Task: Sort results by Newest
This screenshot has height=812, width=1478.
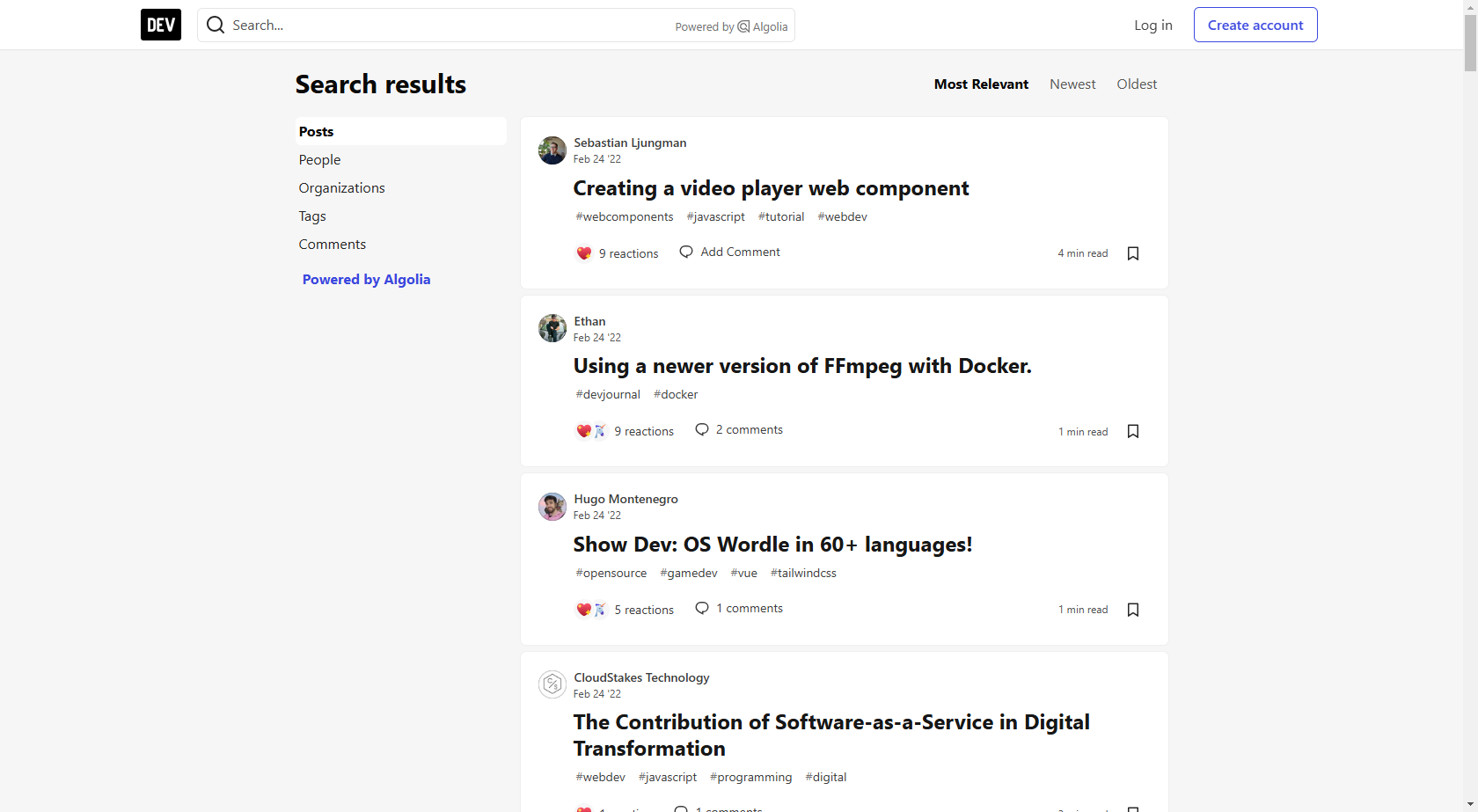Action: [x=1072, y=84]
